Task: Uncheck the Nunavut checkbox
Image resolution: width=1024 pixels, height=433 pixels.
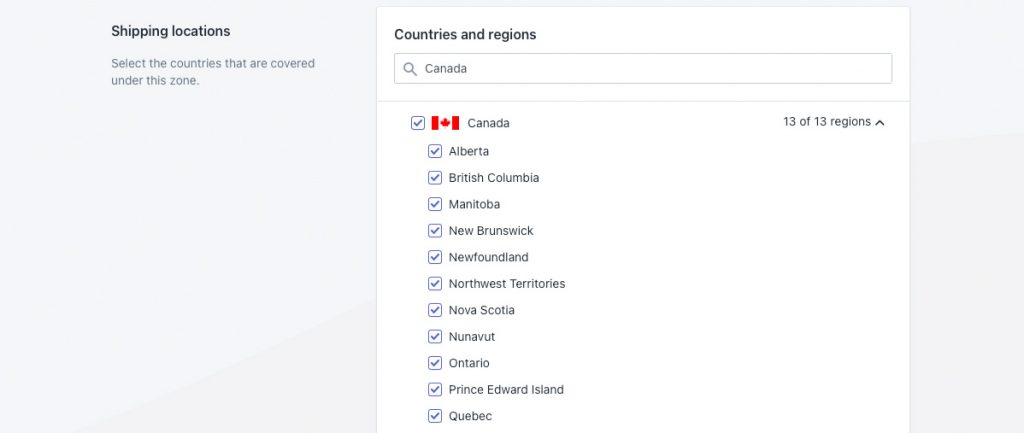Action: pos(435,336)
